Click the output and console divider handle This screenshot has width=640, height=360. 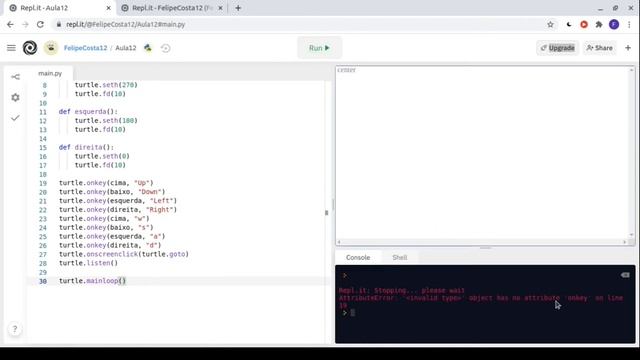[485, 248]
